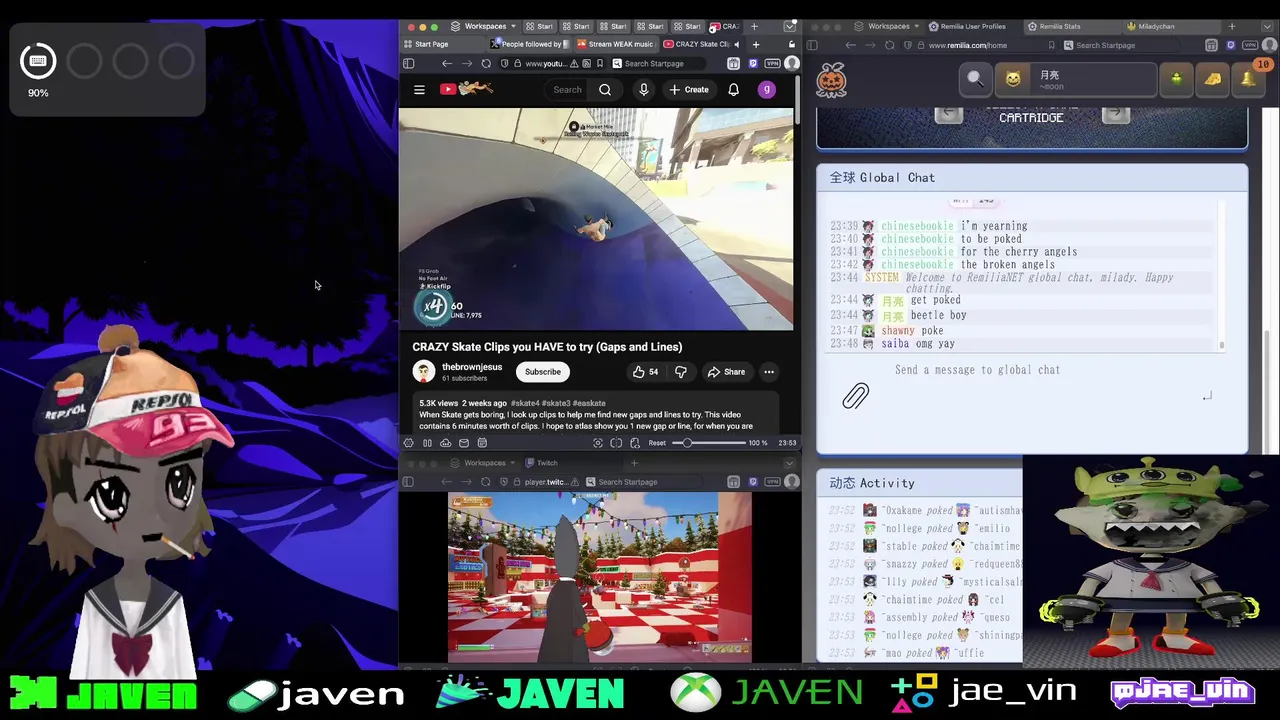1280x720 pixels.
Task: Switch to 'Stream WEAK music' SoundCloud tab
Action: [616, 44]
